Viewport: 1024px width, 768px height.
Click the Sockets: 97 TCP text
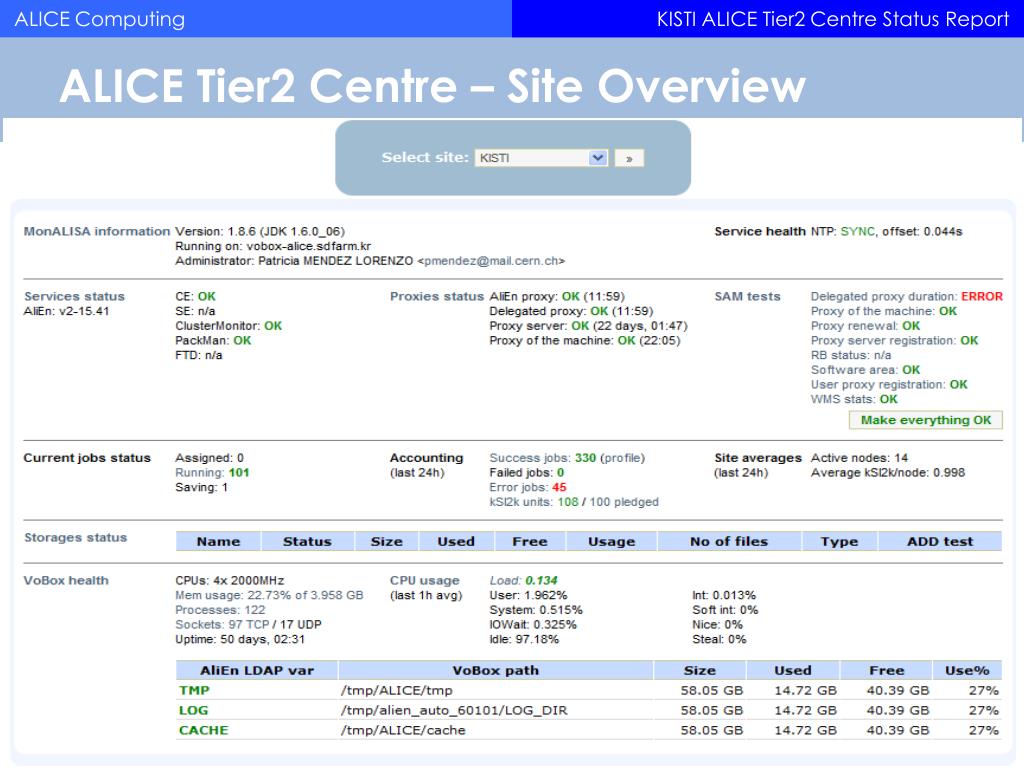click(x=222, y=625)
